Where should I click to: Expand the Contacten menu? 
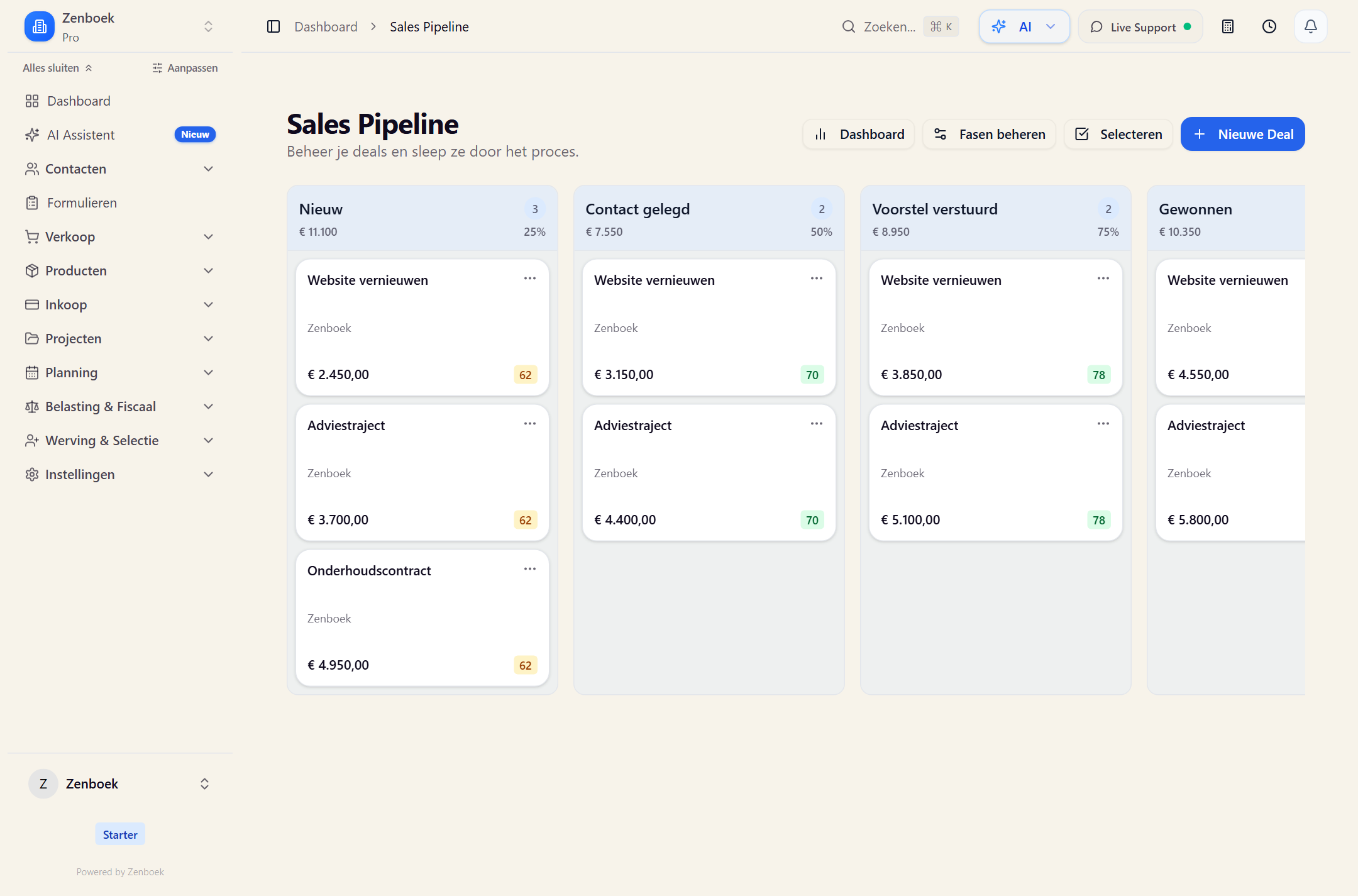[120, 169]
